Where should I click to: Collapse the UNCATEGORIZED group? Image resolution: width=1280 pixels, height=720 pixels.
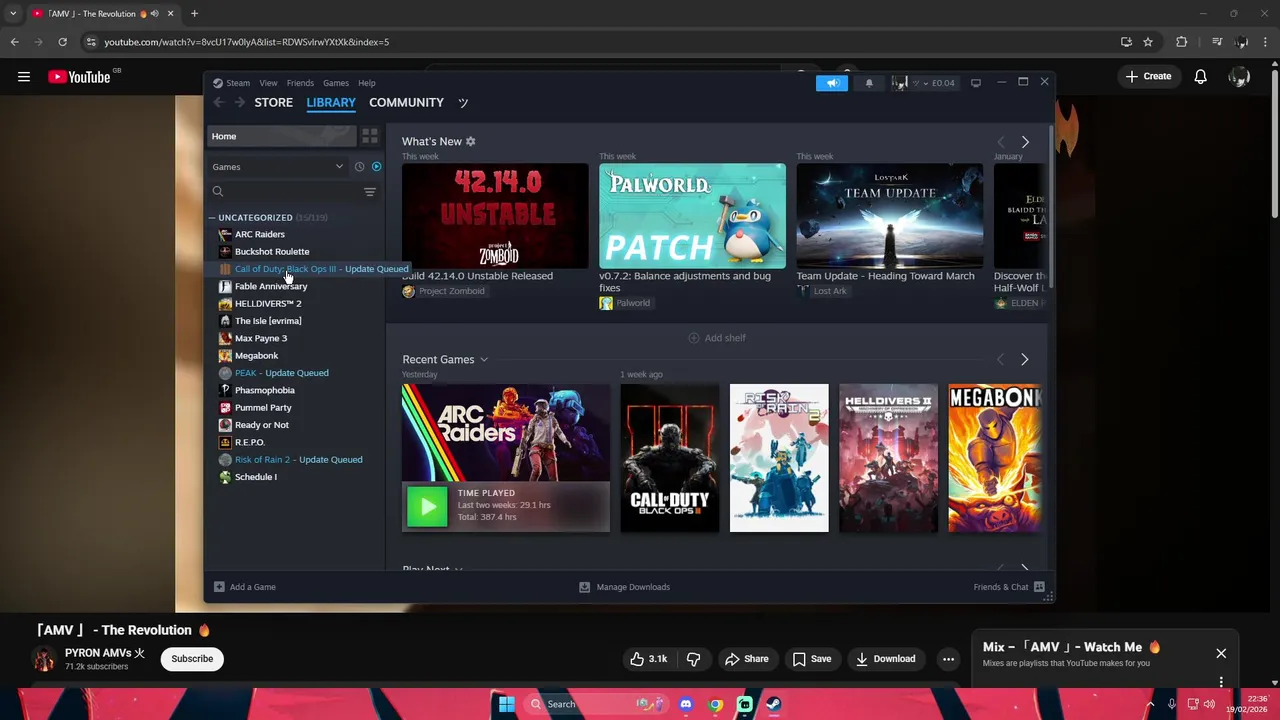[x=212, y=217]
